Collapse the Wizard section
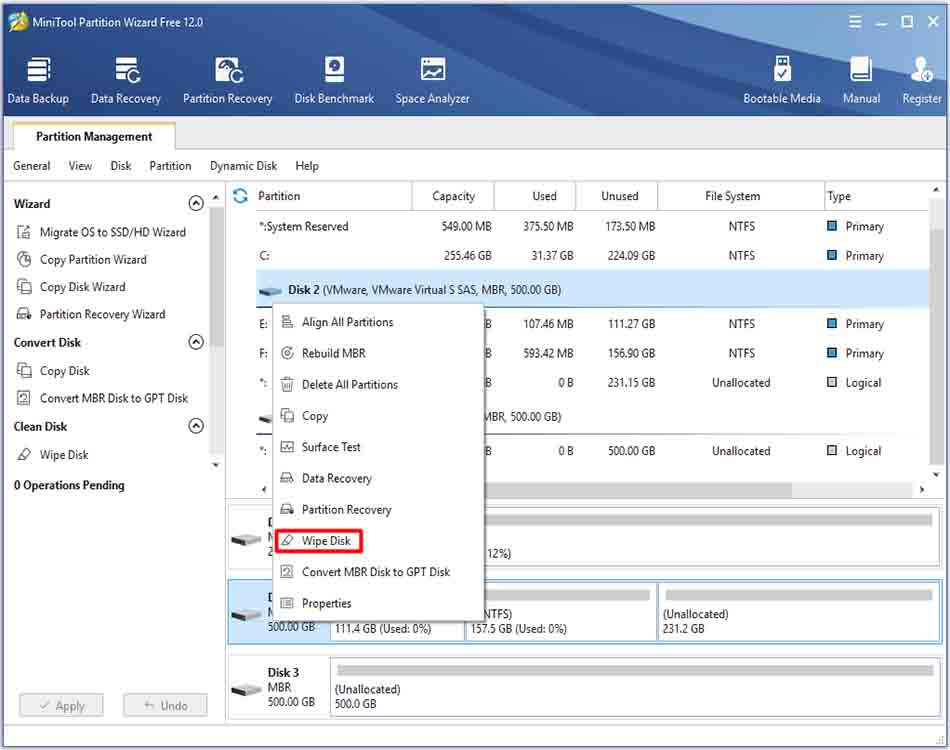The width and height of the screenshot is (950, 750). 196,203
